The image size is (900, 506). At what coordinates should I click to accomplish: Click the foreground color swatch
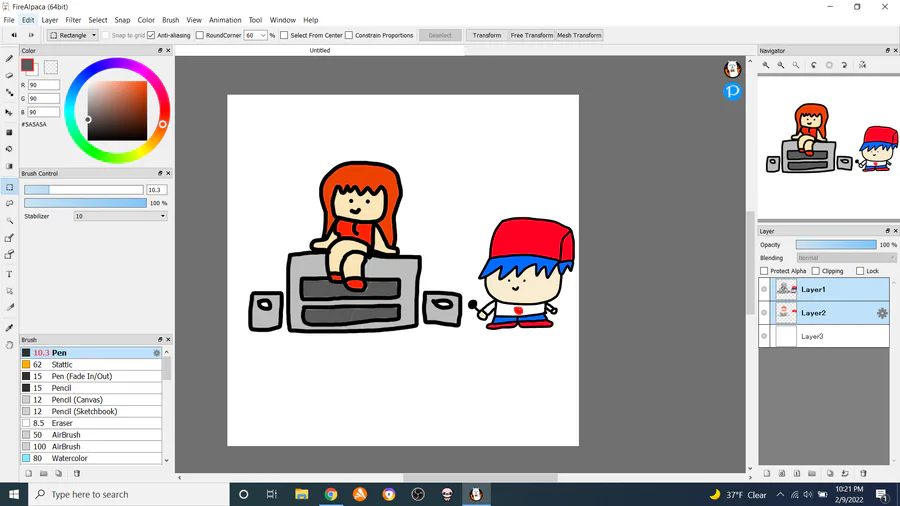[27, 65]
